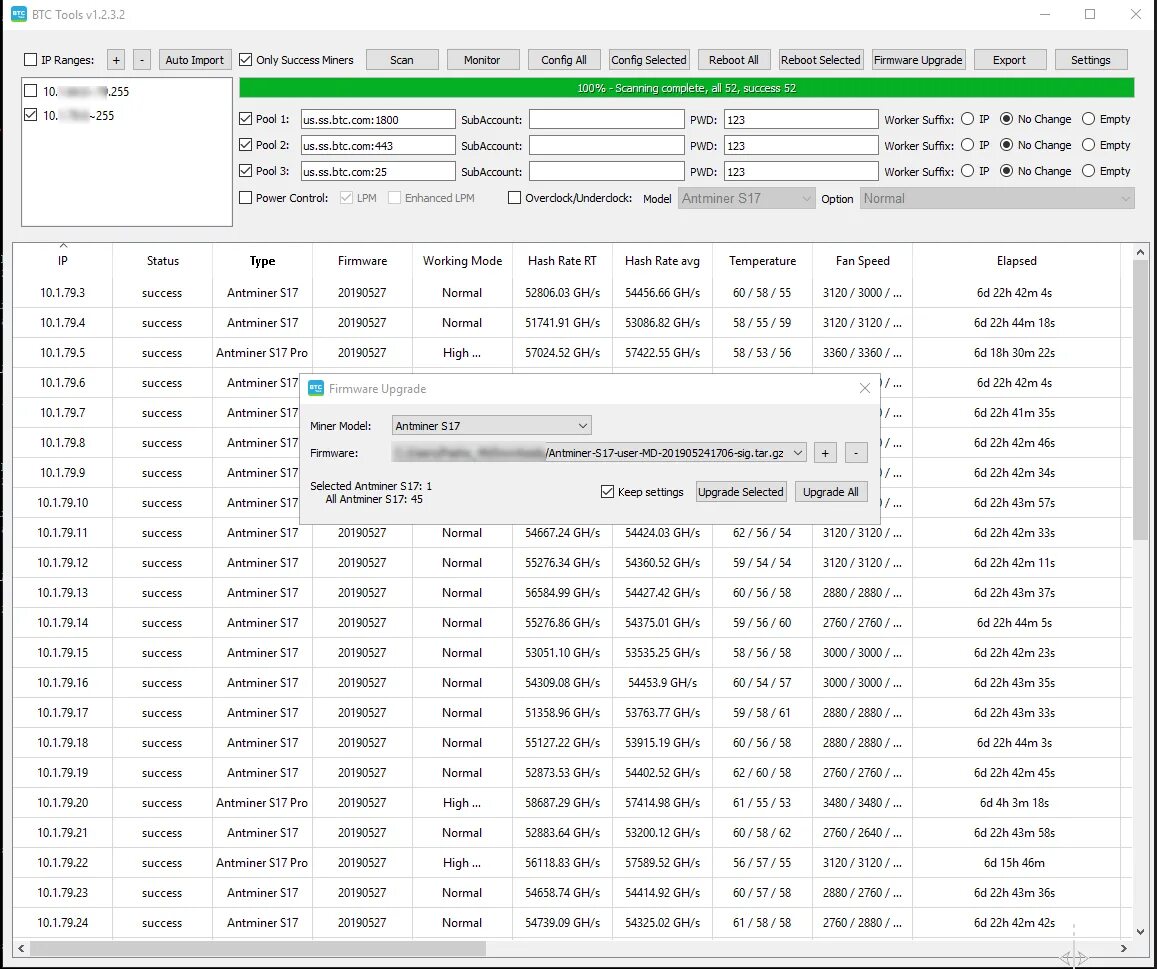The image size is (1157, 969).
Task: Select miner row 10.1.79.24
Action: click(x=572, y=923)
